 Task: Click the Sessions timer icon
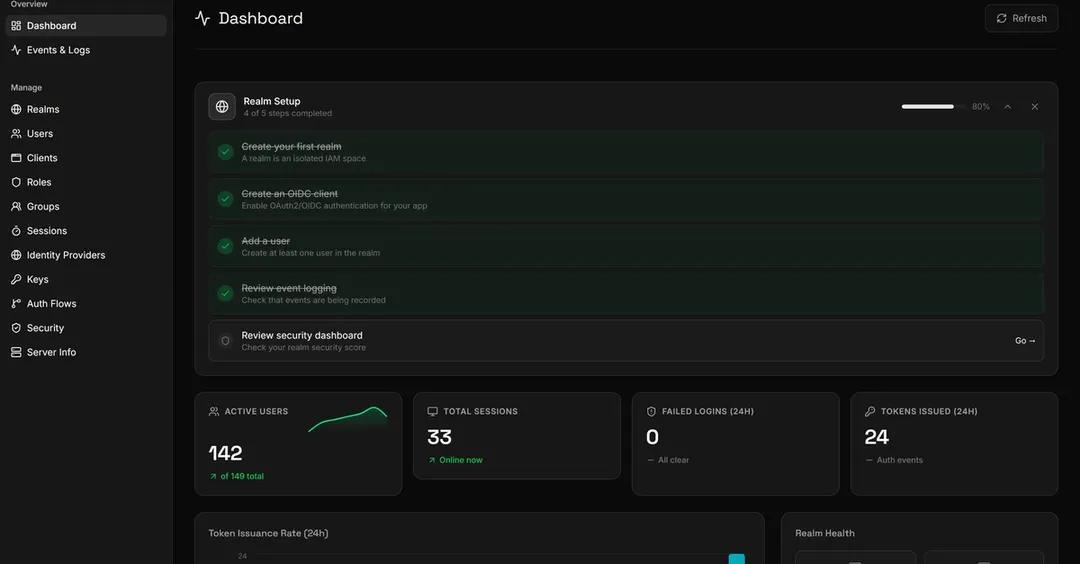coord(16,231)
